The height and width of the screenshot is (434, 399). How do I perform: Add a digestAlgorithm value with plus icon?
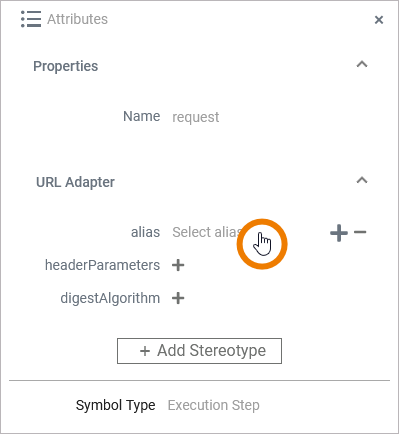178,298
